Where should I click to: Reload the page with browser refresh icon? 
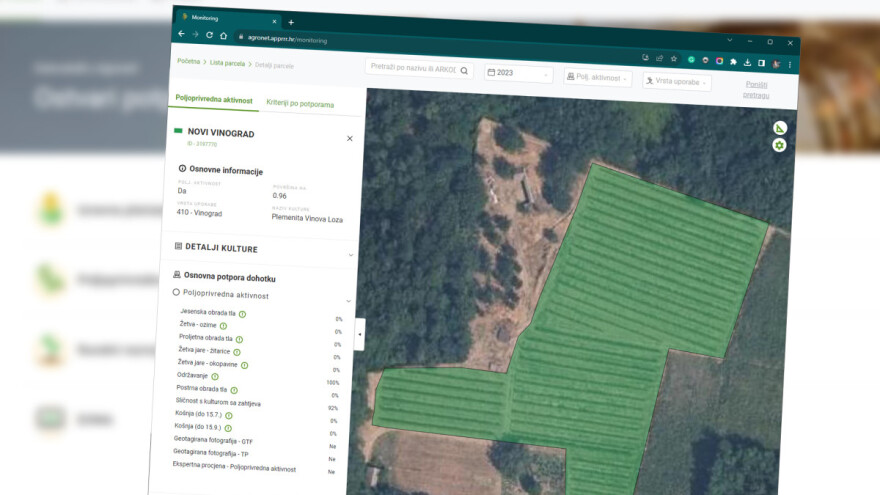click(x=209, y=35)
